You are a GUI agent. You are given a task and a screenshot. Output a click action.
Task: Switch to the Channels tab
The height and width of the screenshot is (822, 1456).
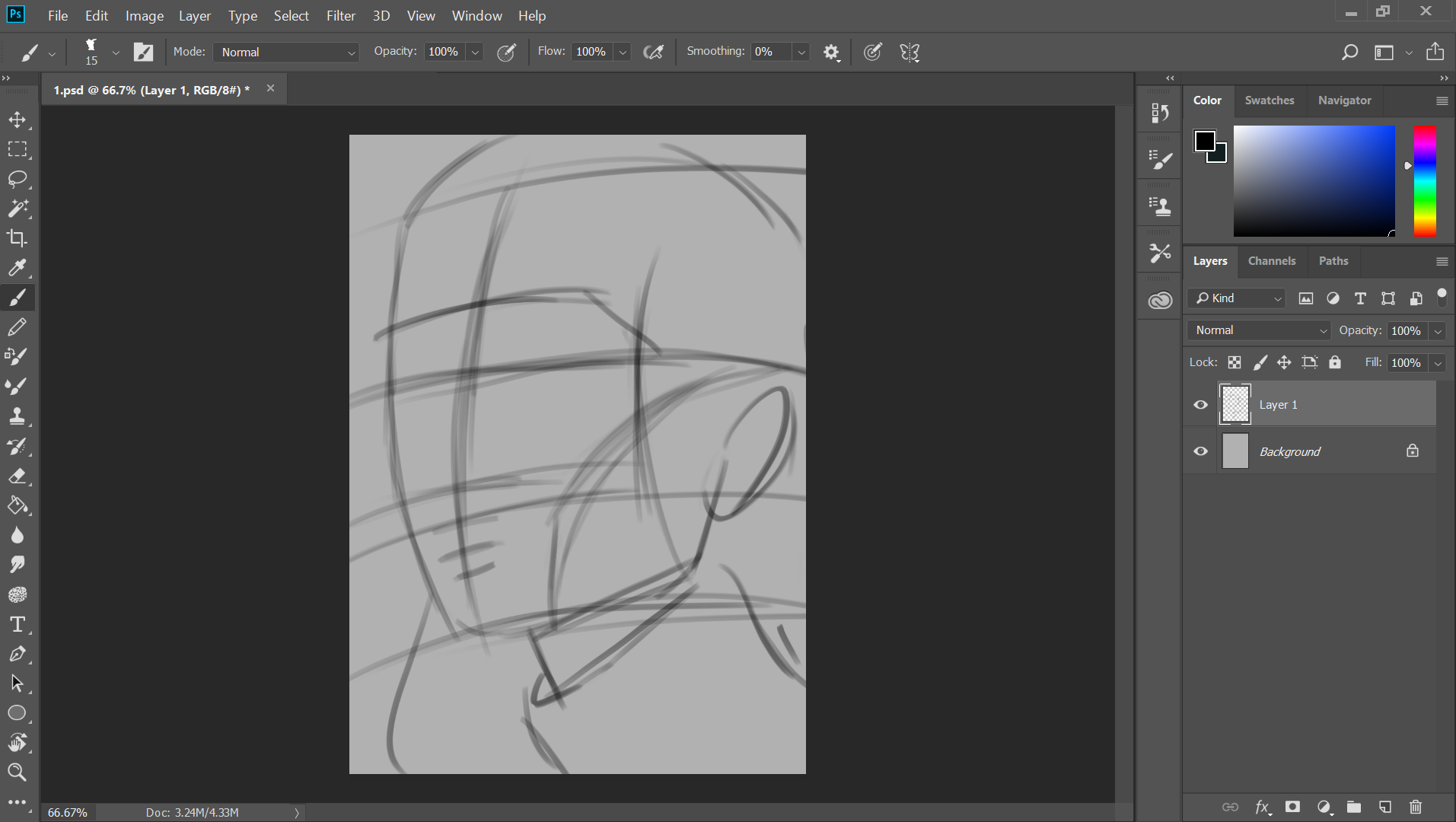pyautogui.click(x=1271, y=261)
